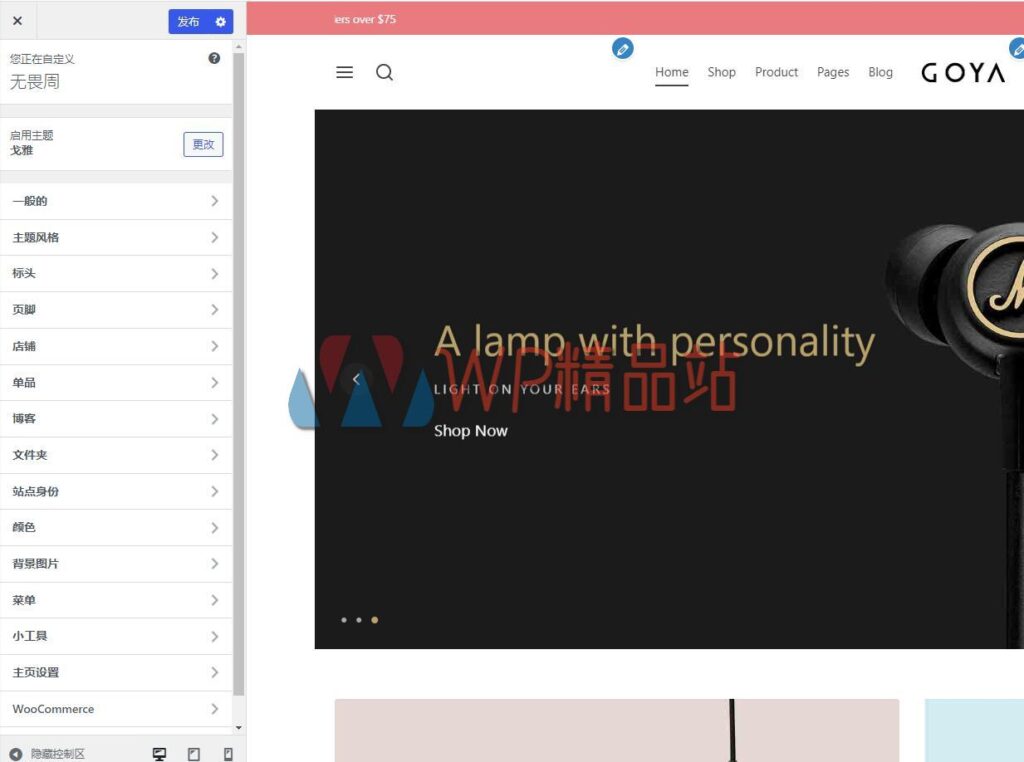
Task: Click the pencil edit icon above the menu
Action: coord(623,48)
